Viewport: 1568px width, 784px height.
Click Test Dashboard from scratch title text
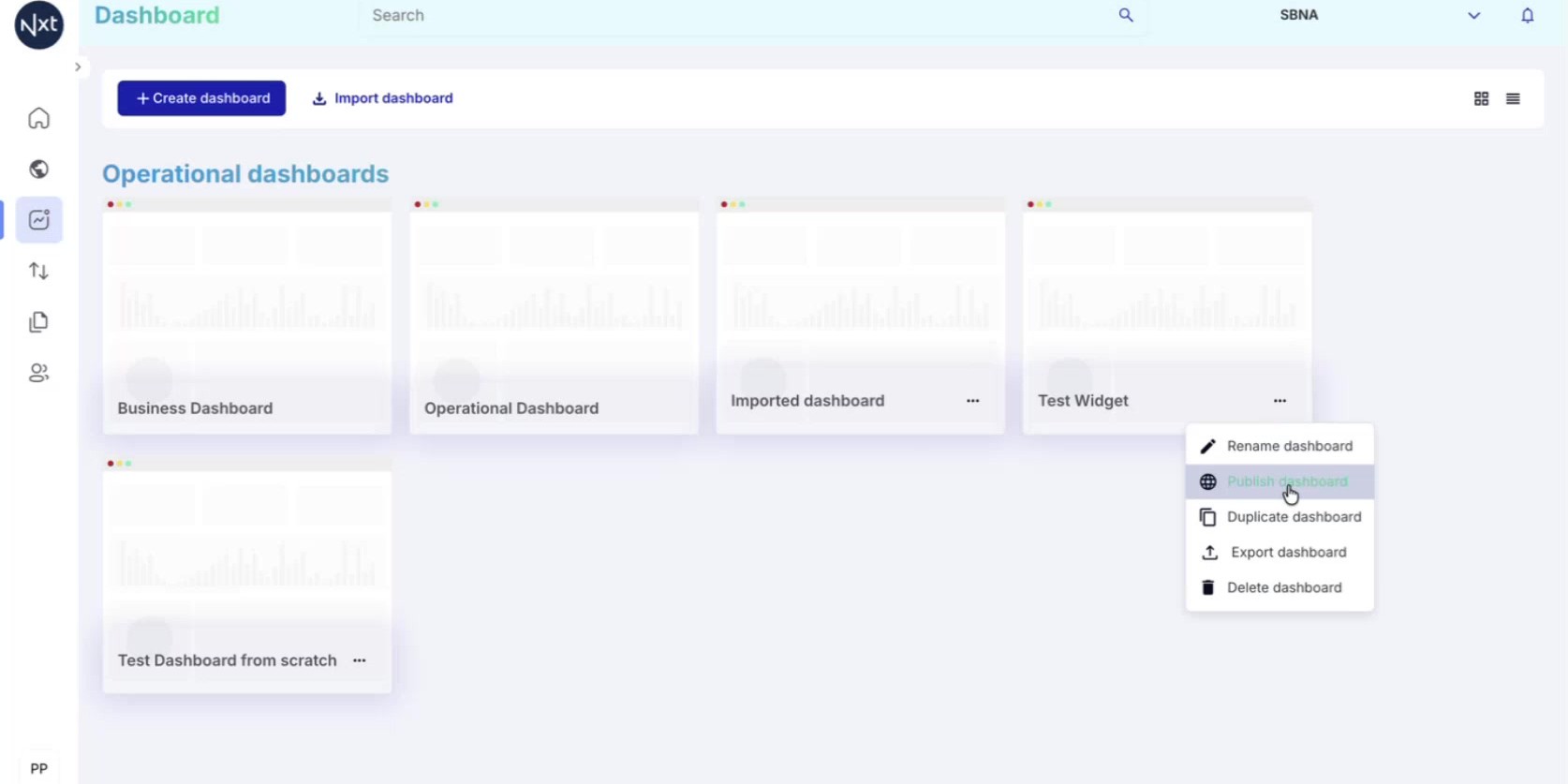[227, 660]
